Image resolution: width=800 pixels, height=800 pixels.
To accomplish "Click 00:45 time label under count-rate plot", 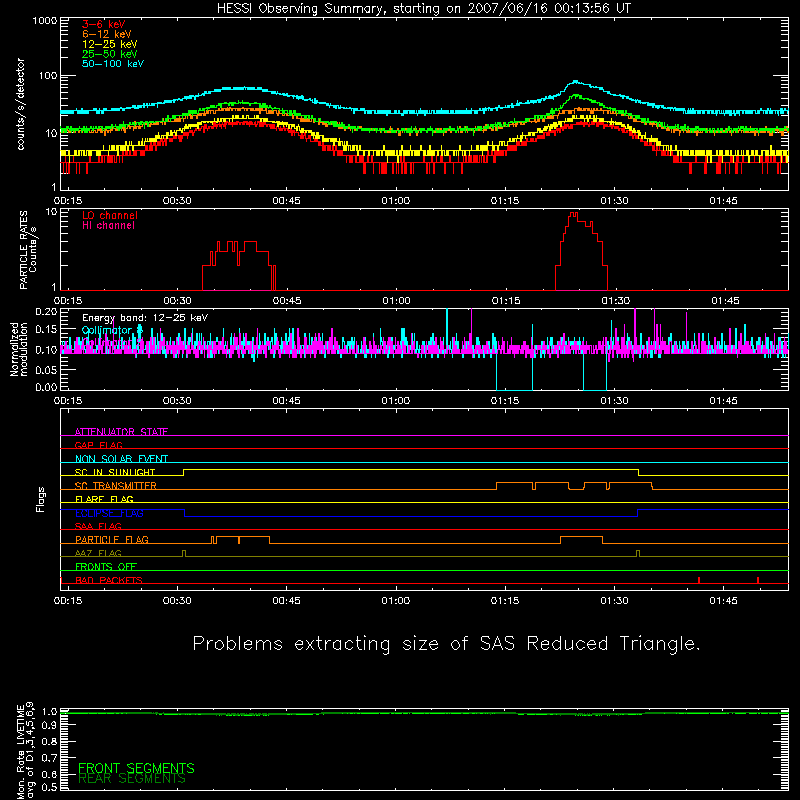I will point(286,201).
